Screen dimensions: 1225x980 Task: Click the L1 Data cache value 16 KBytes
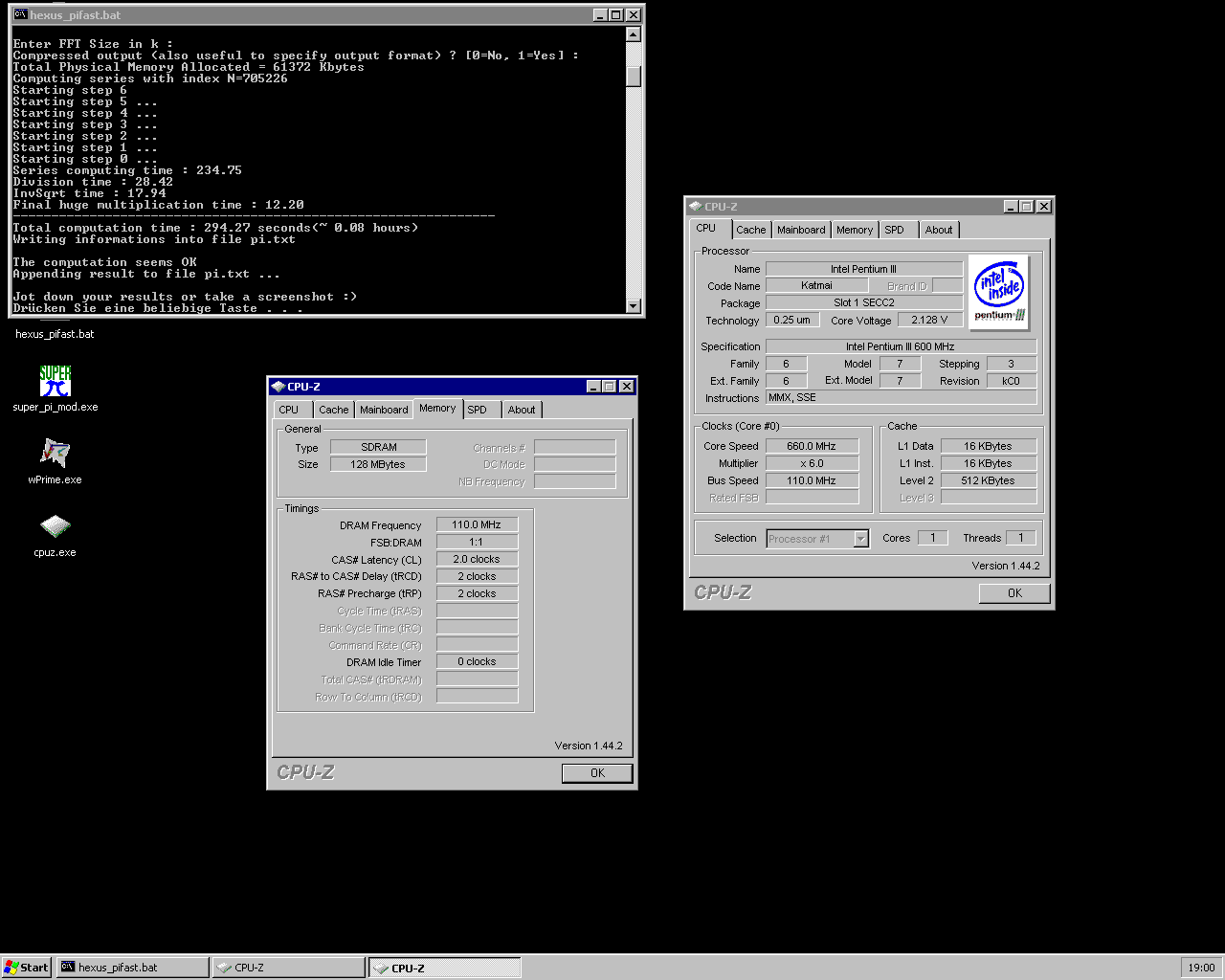[988, 446]
